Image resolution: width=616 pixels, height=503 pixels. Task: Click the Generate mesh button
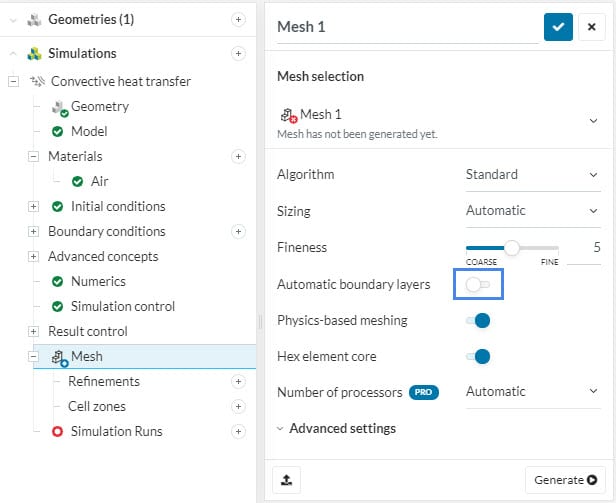pyautogui.click(x=565, y=480)
